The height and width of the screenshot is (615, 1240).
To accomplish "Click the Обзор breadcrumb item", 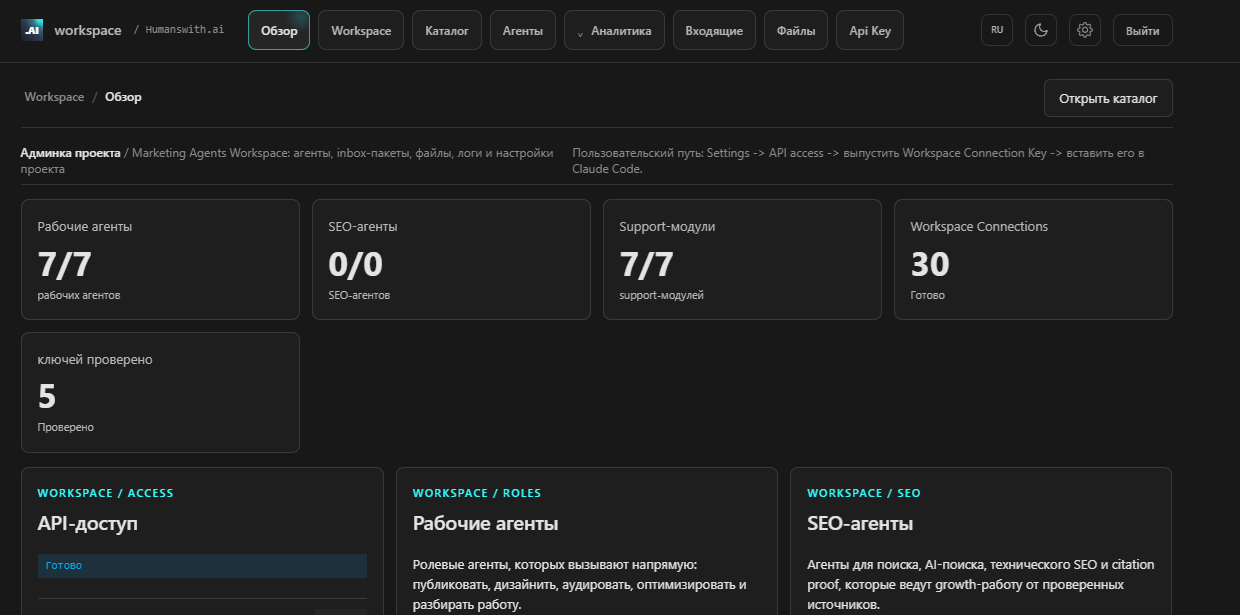I will [x=123, y=97].
